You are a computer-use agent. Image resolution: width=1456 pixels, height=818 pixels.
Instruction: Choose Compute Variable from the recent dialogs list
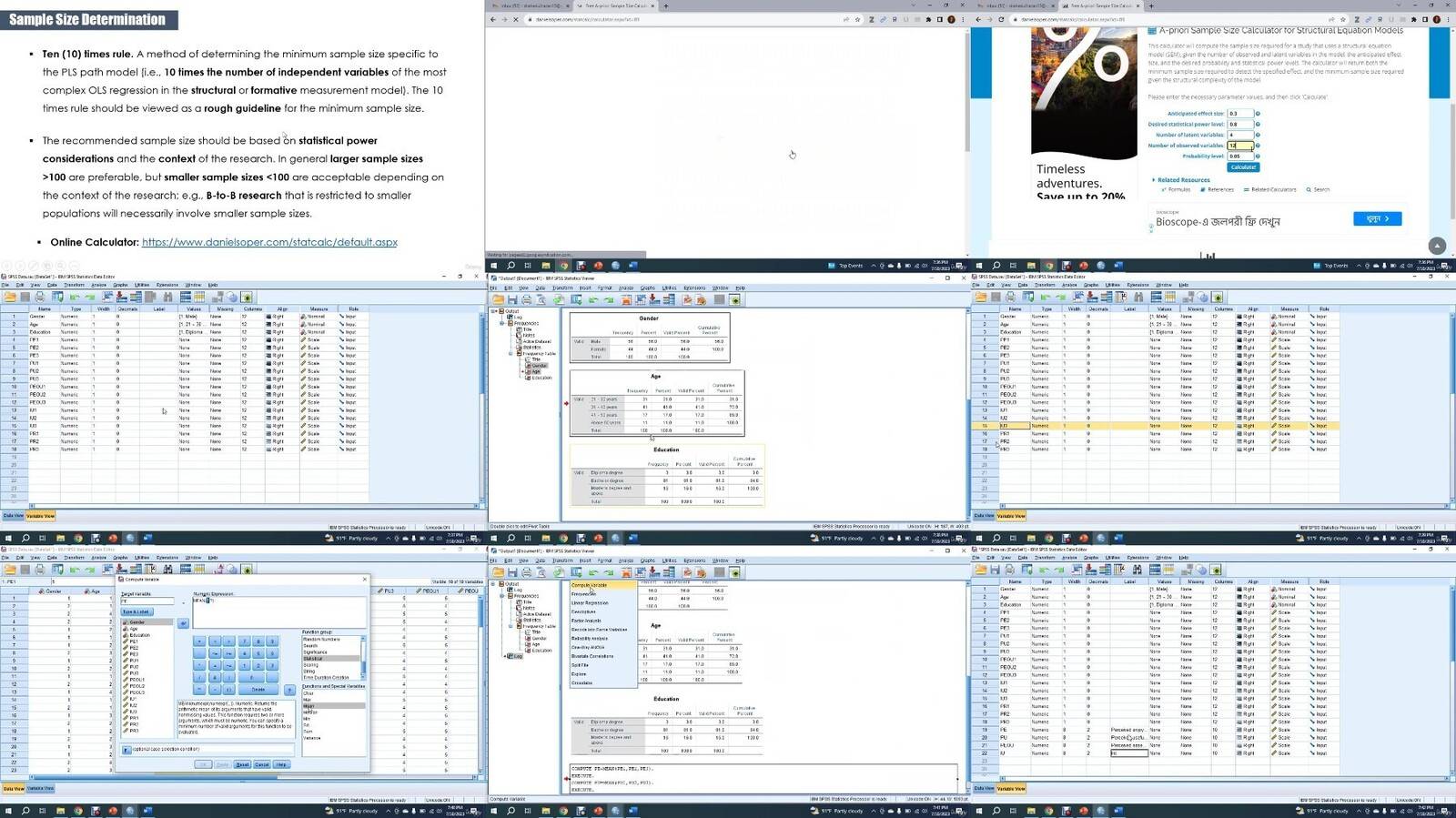pos(602,585)
